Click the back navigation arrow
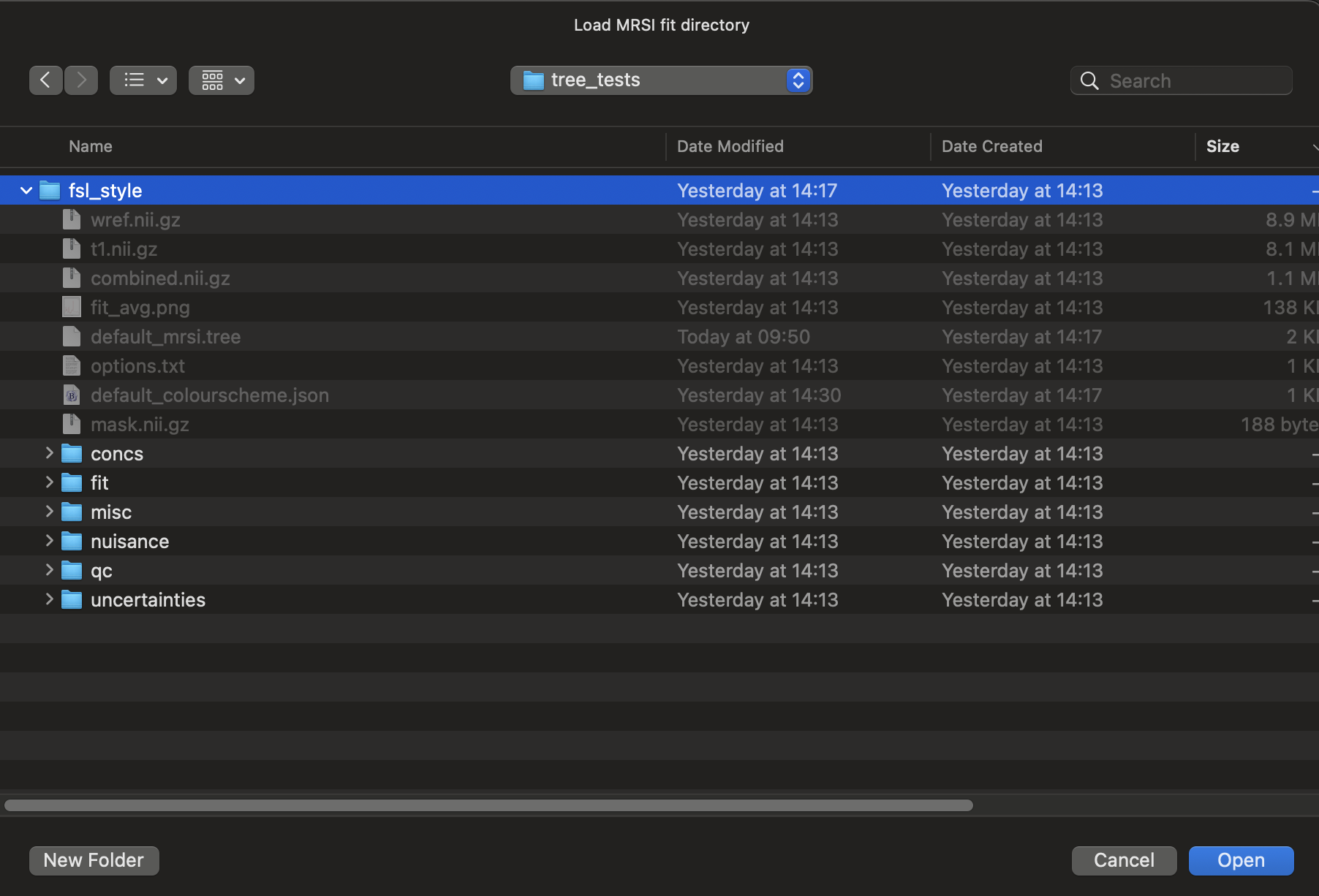This screenshot has width=1319, height=896. pos(45,80)
